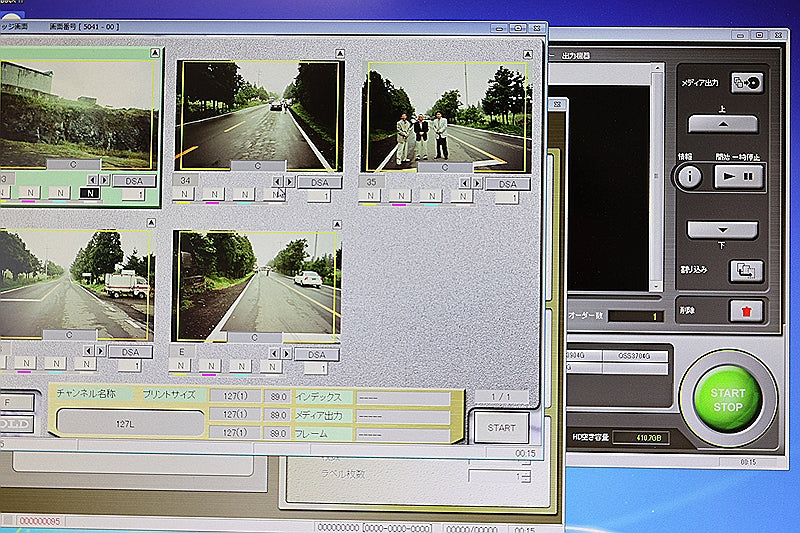Expand frame 34 with its corner triangle

click(340, 54)
